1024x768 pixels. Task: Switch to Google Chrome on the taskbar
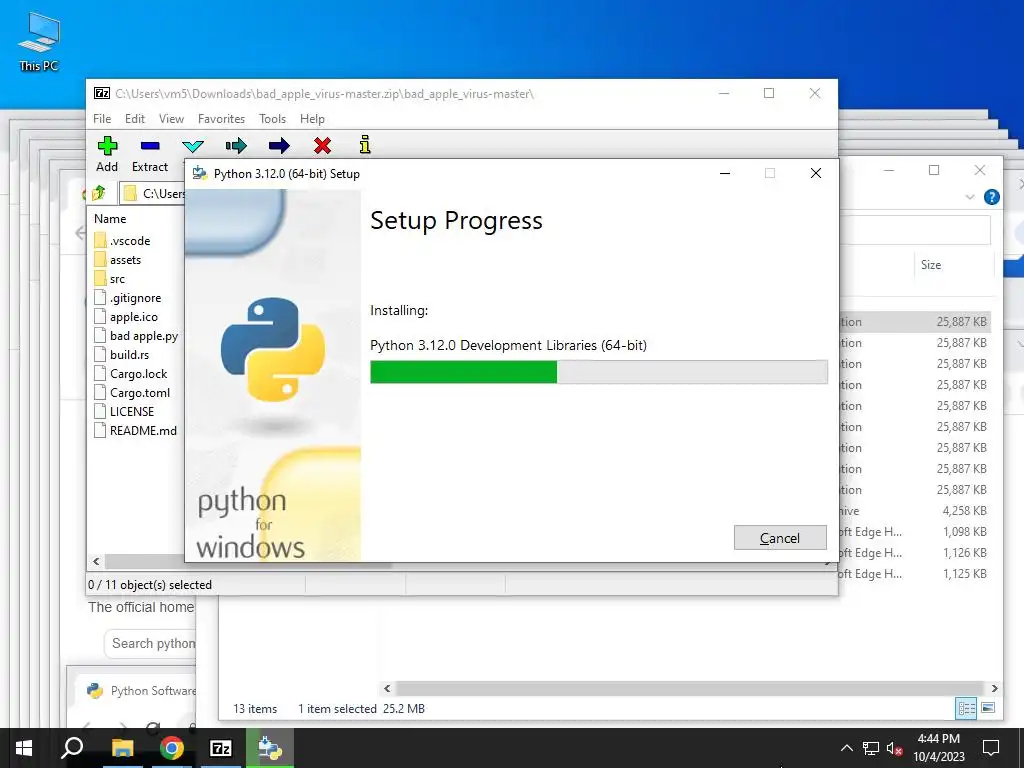point(172,748)
